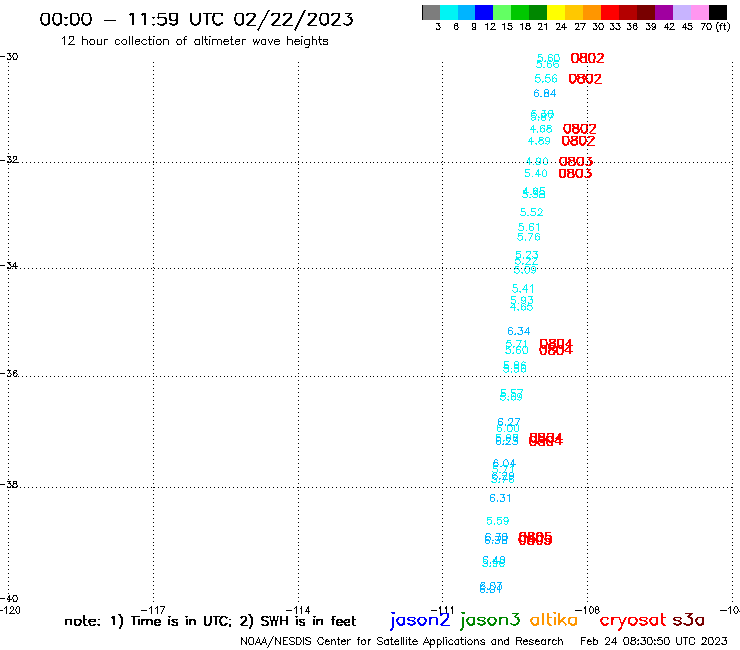Select the black legend color swatch
Screen dimensions: 740x650
pyautogui.click(x=718, y=12)
